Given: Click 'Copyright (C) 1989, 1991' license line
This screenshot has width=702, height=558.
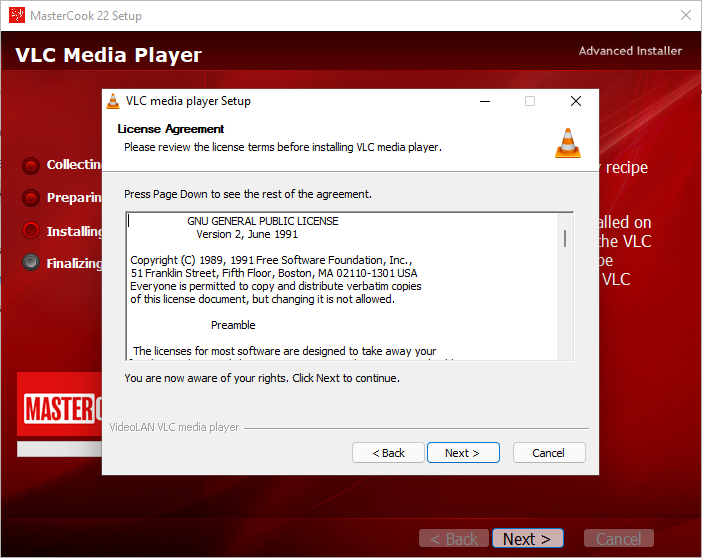Looking at the screenshot, I should pos(271,260).
